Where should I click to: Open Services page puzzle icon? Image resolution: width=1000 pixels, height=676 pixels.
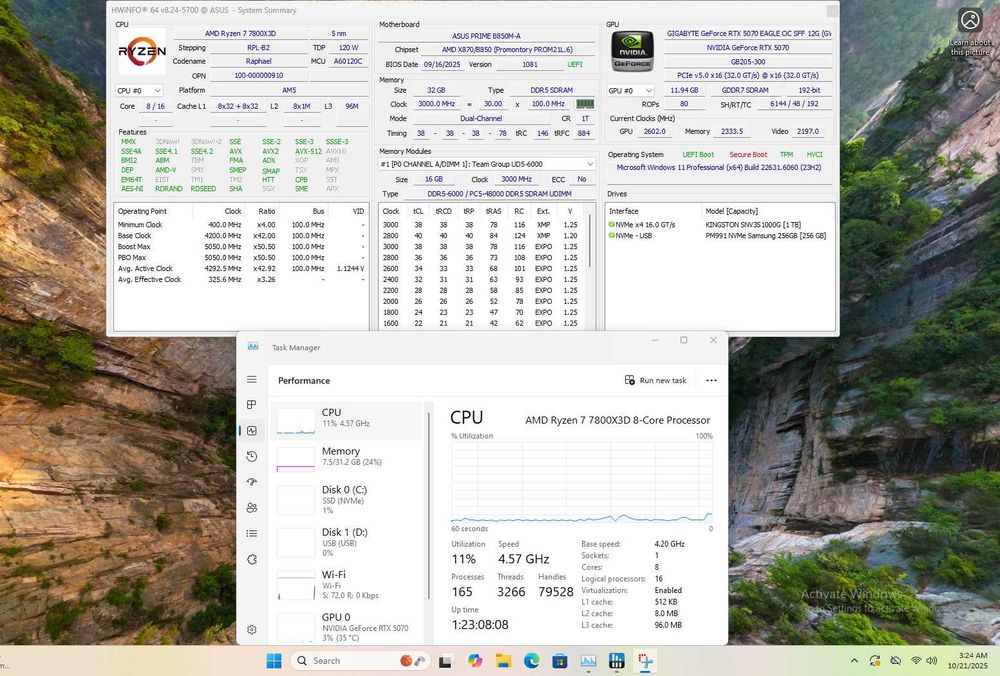point(252,560)
